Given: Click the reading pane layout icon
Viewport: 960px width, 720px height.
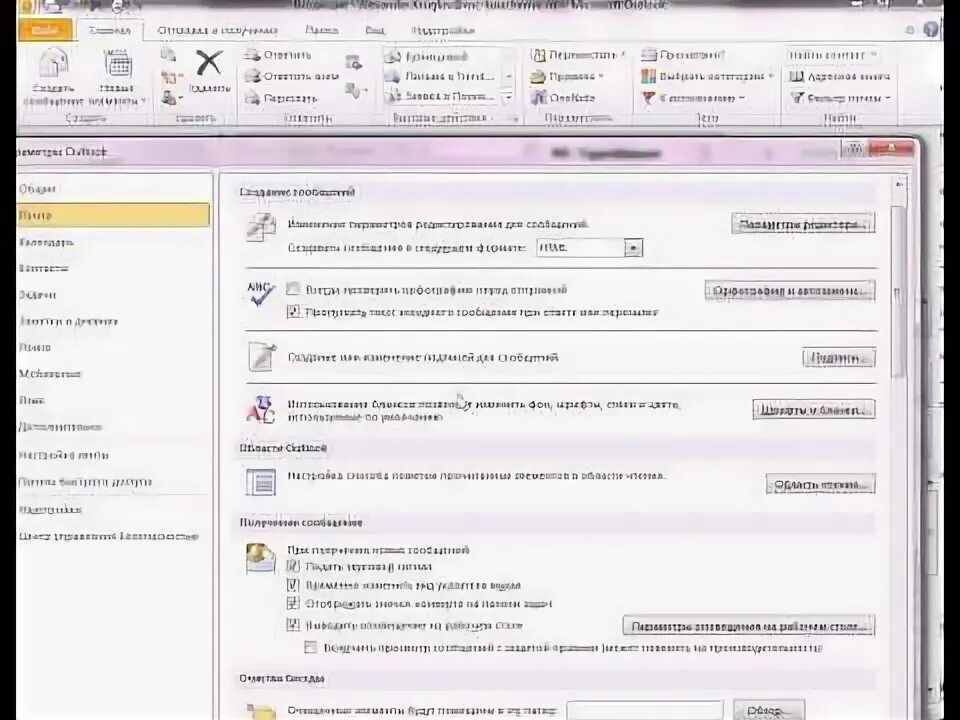Looking at the screenshot, I should 261,482.
